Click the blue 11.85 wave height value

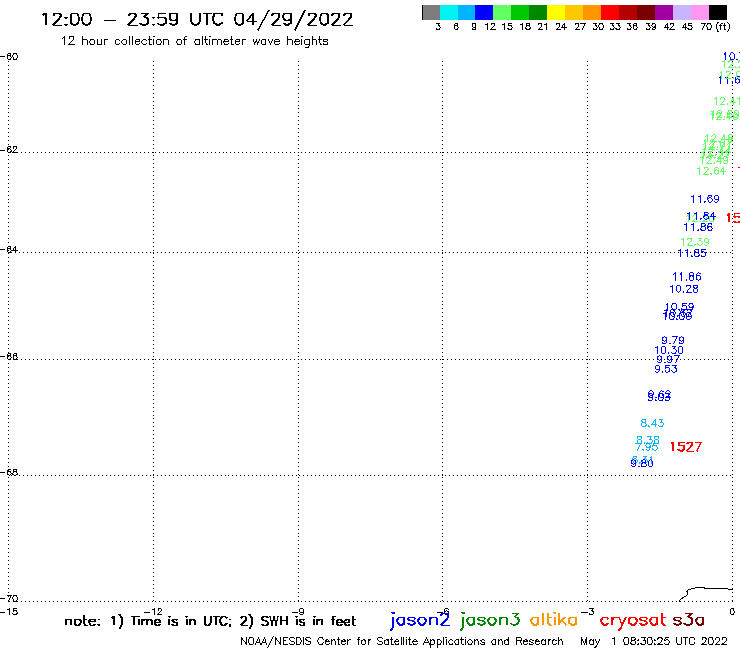click(692, 253)
